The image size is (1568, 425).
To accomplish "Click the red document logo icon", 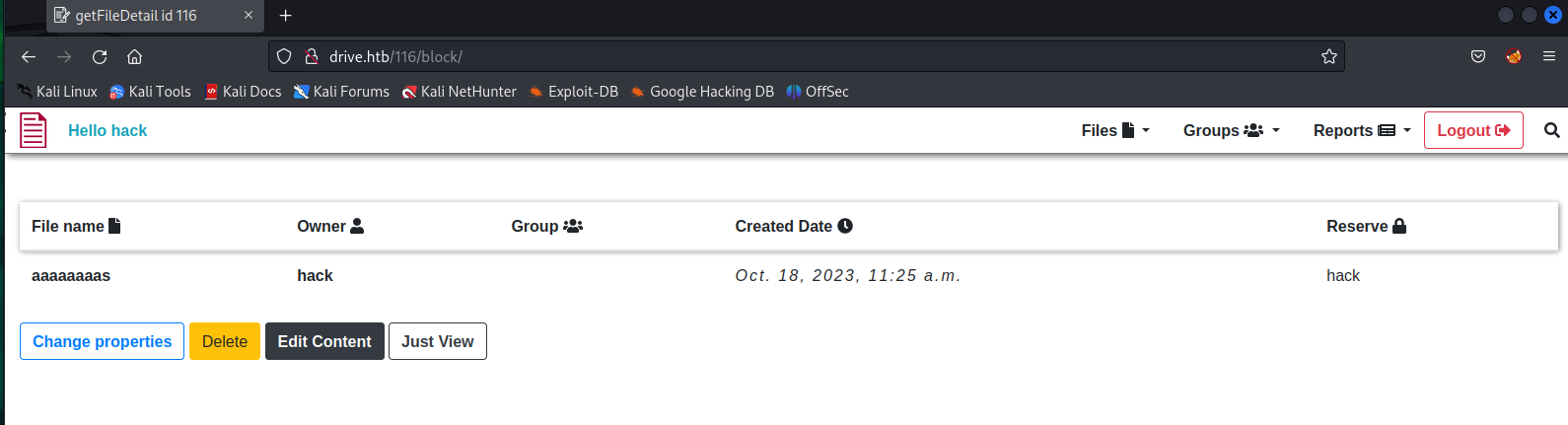I will tap(34, 130).
